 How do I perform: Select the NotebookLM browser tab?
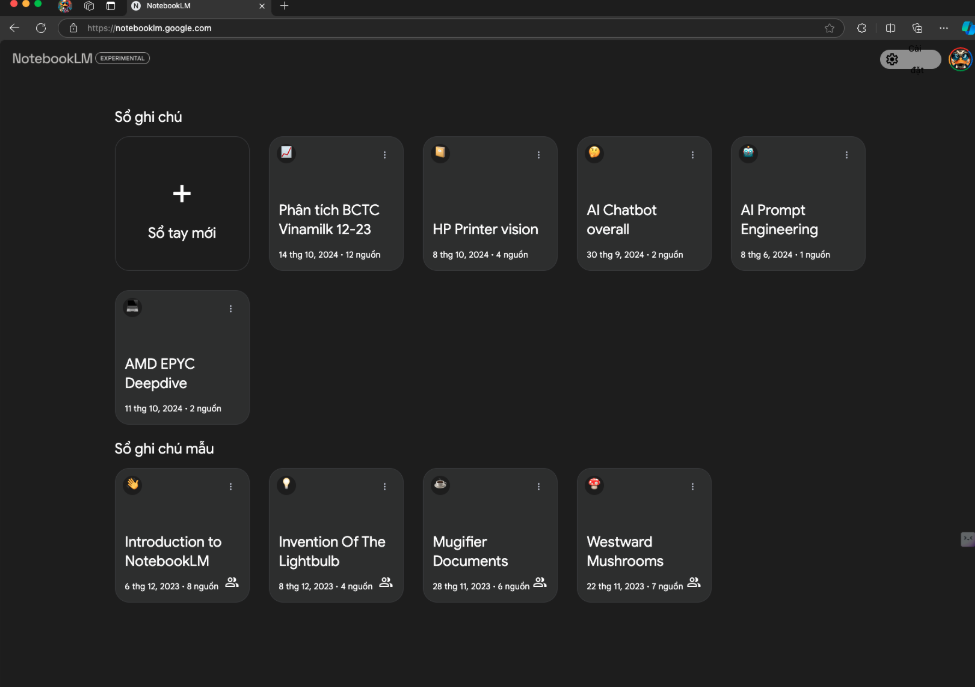coord(198,6)
